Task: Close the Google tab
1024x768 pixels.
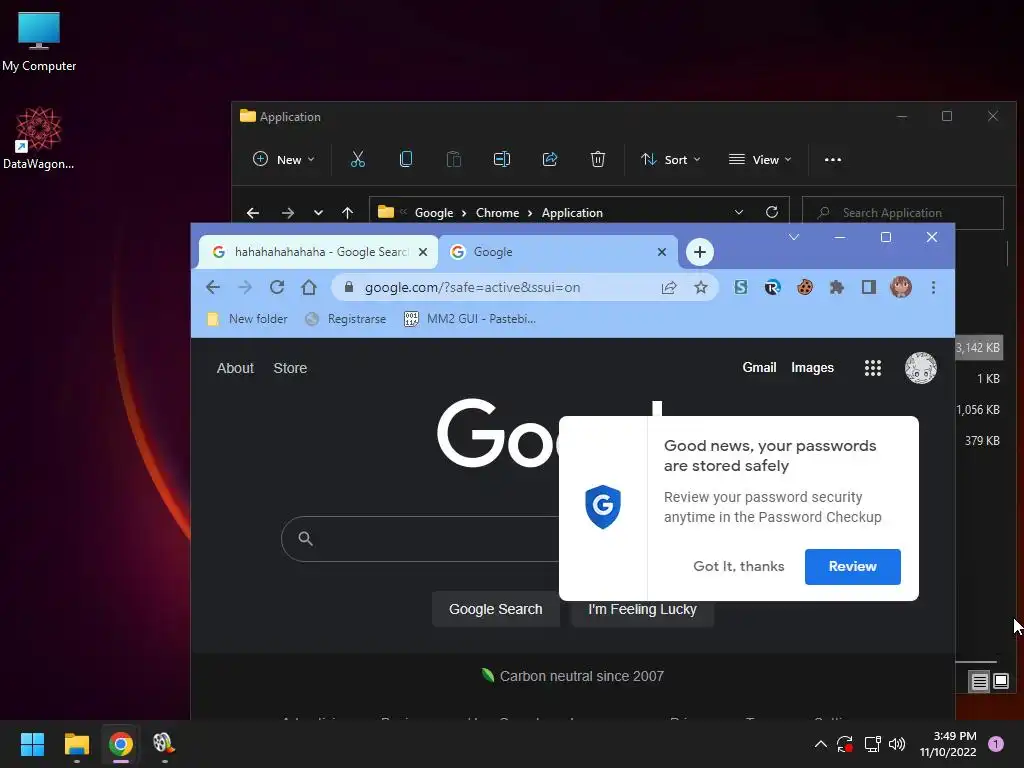Action: click(662, 252)
